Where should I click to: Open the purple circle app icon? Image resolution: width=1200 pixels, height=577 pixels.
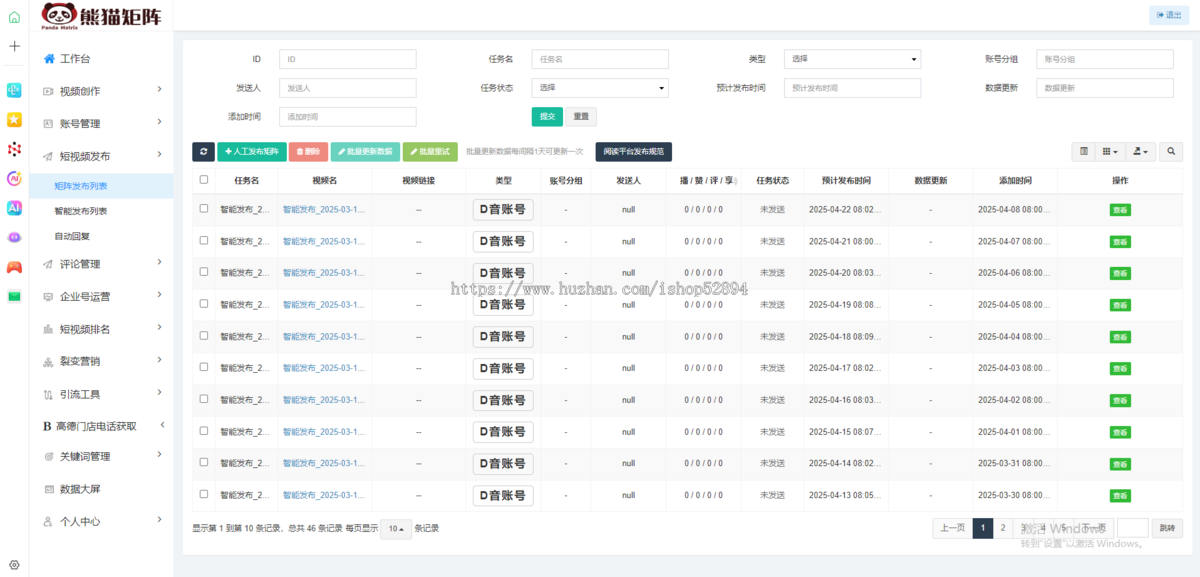14,238
